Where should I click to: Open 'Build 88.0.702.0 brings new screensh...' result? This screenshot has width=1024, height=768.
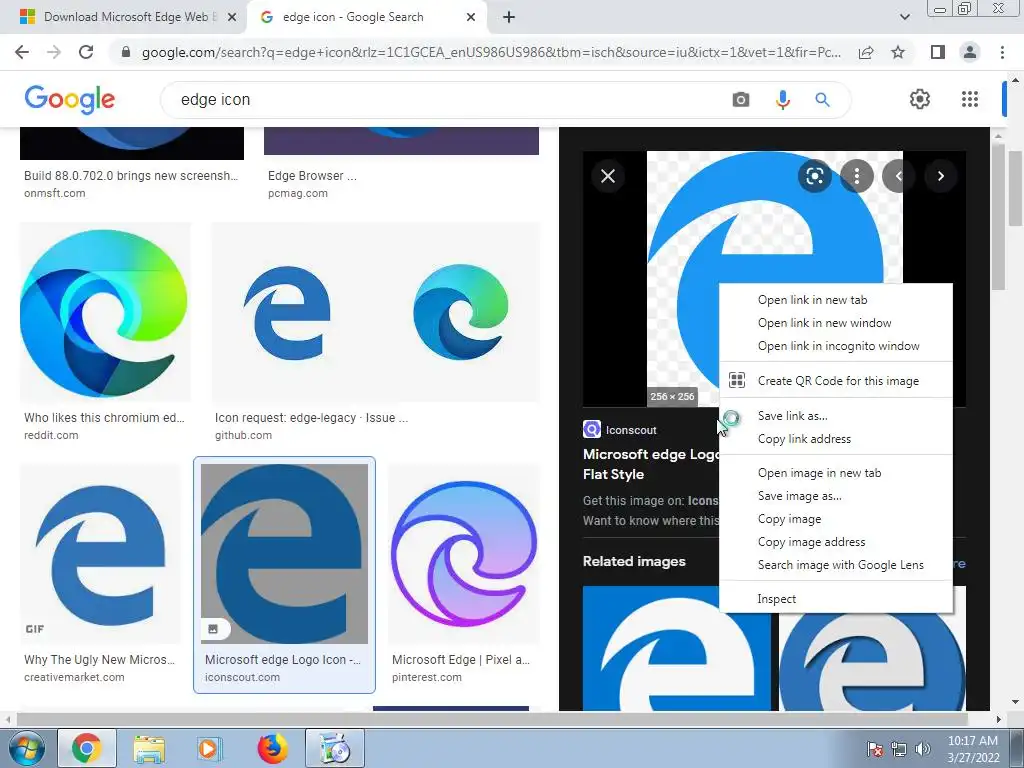[x=131, y=176]
